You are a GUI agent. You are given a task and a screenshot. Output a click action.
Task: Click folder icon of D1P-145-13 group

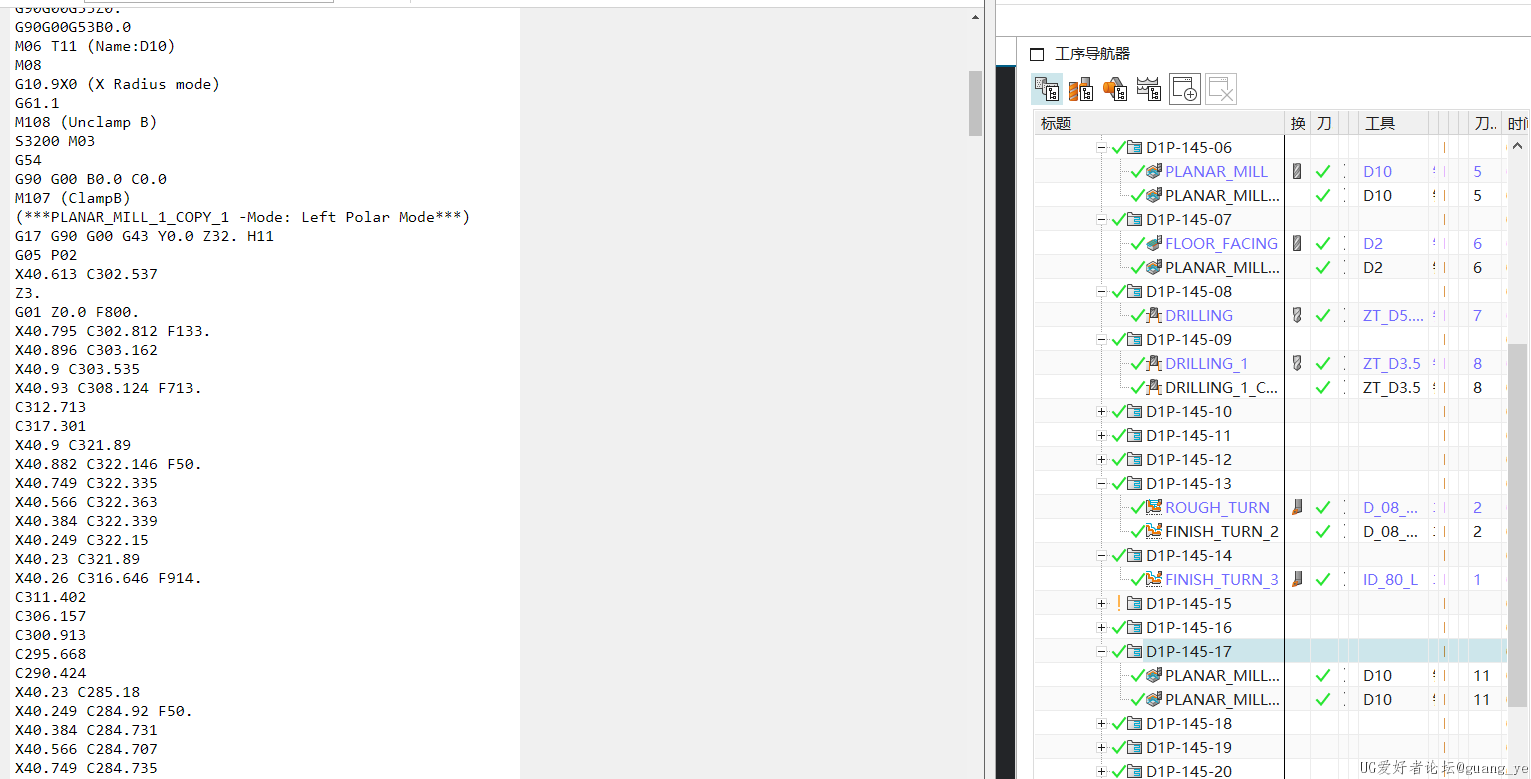pyautogui.click(x=1134, y=483)
